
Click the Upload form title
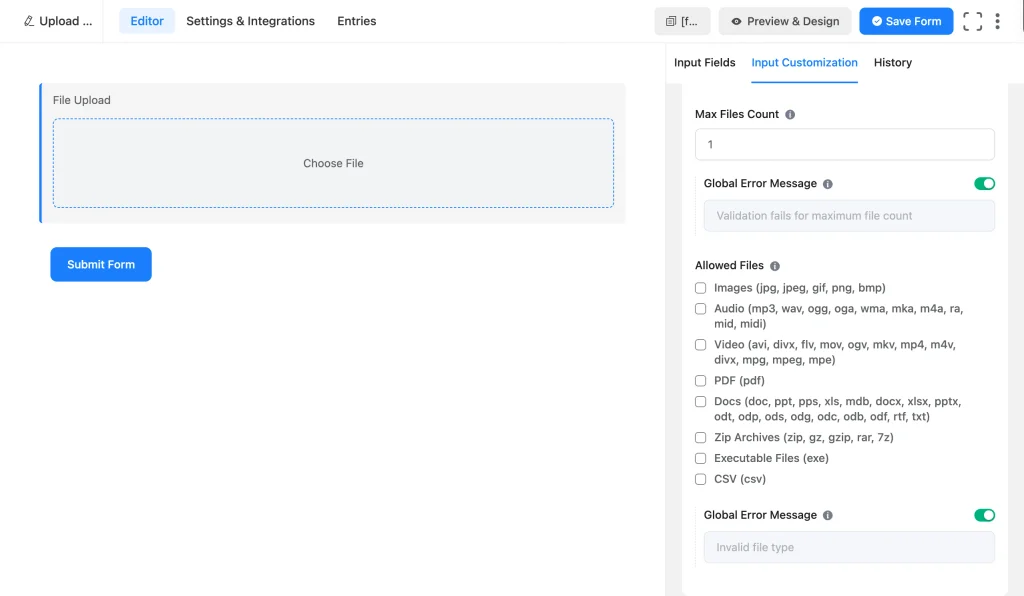65,21
